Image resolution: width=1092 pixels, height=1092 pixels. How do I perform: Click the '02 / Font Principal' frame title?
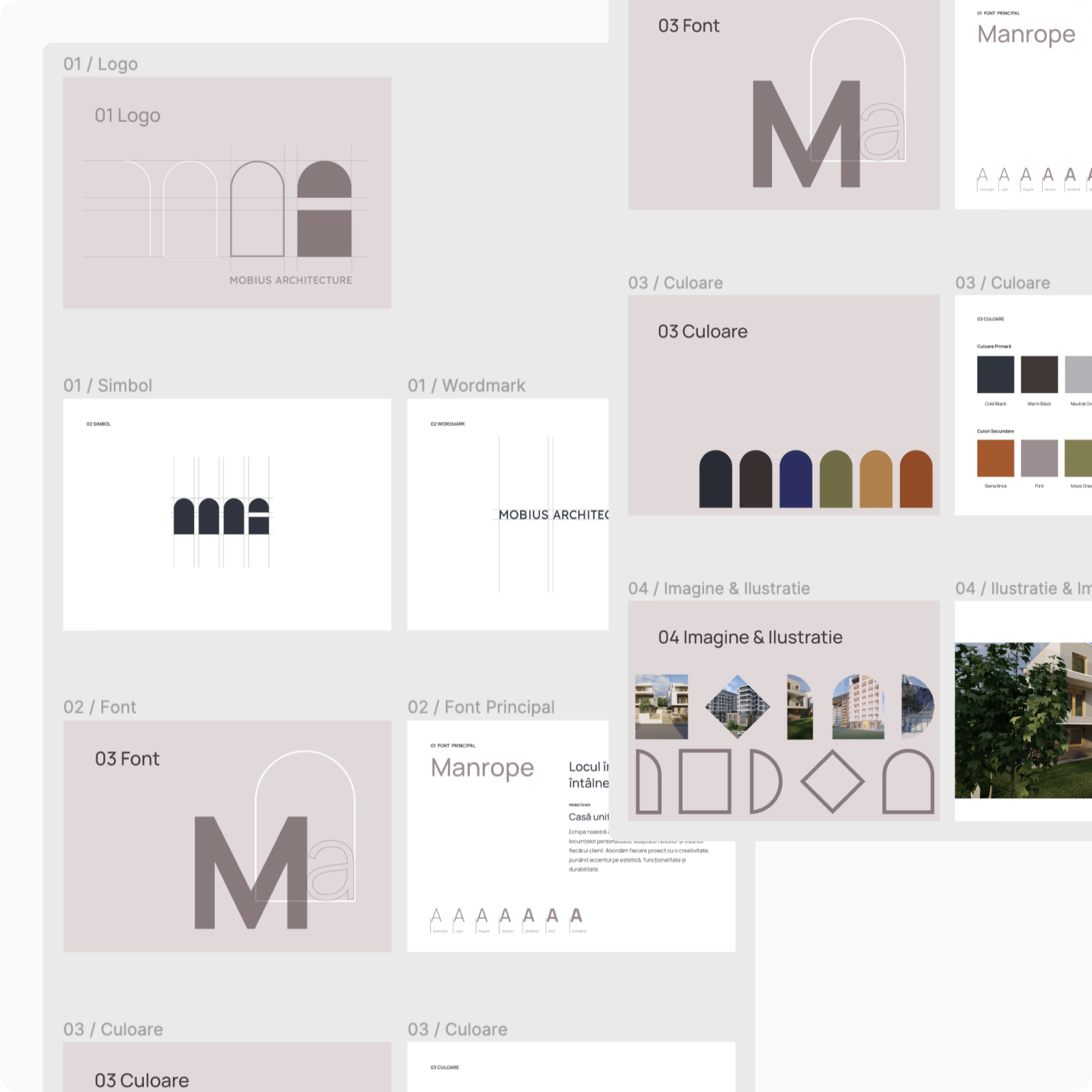481,707
